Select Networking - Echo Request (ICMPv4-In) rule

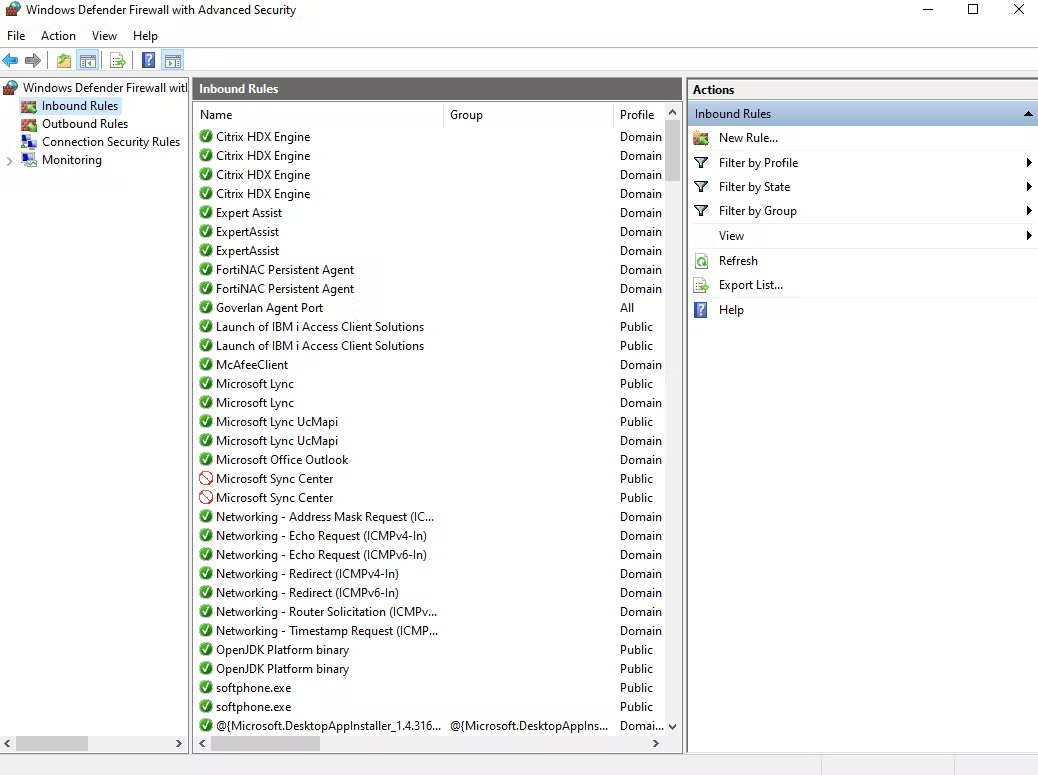point(430,535)
